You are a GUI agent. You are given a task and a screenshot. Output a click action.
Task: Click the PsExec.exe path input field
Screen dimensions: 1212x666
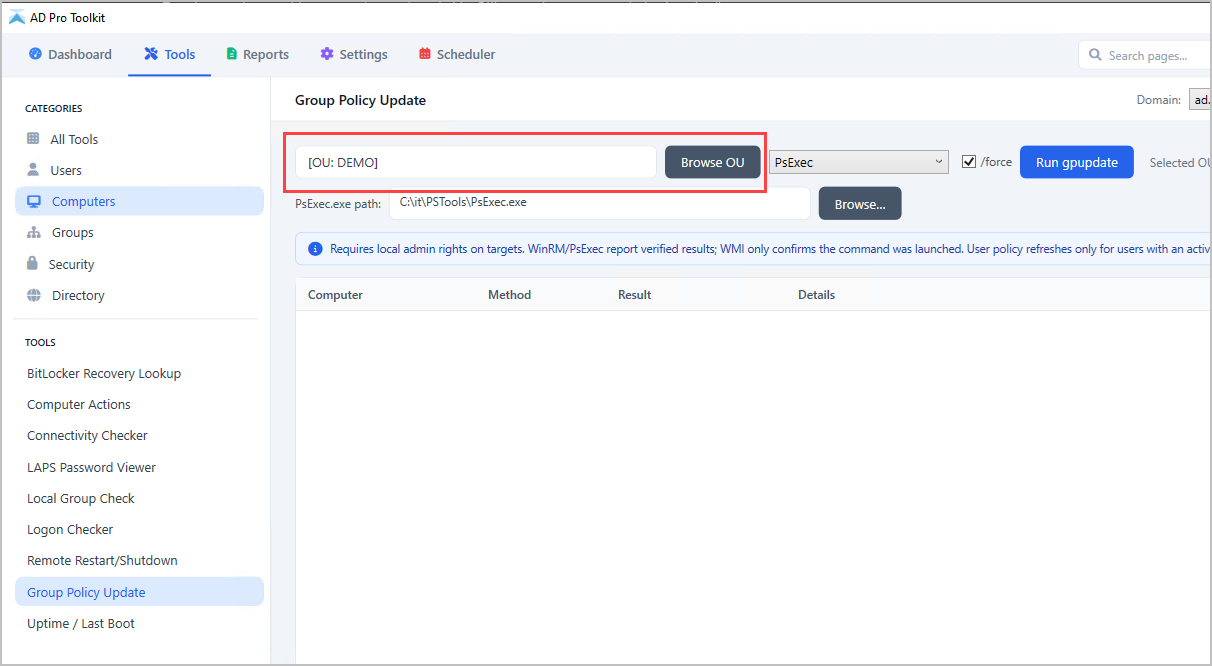599,202
